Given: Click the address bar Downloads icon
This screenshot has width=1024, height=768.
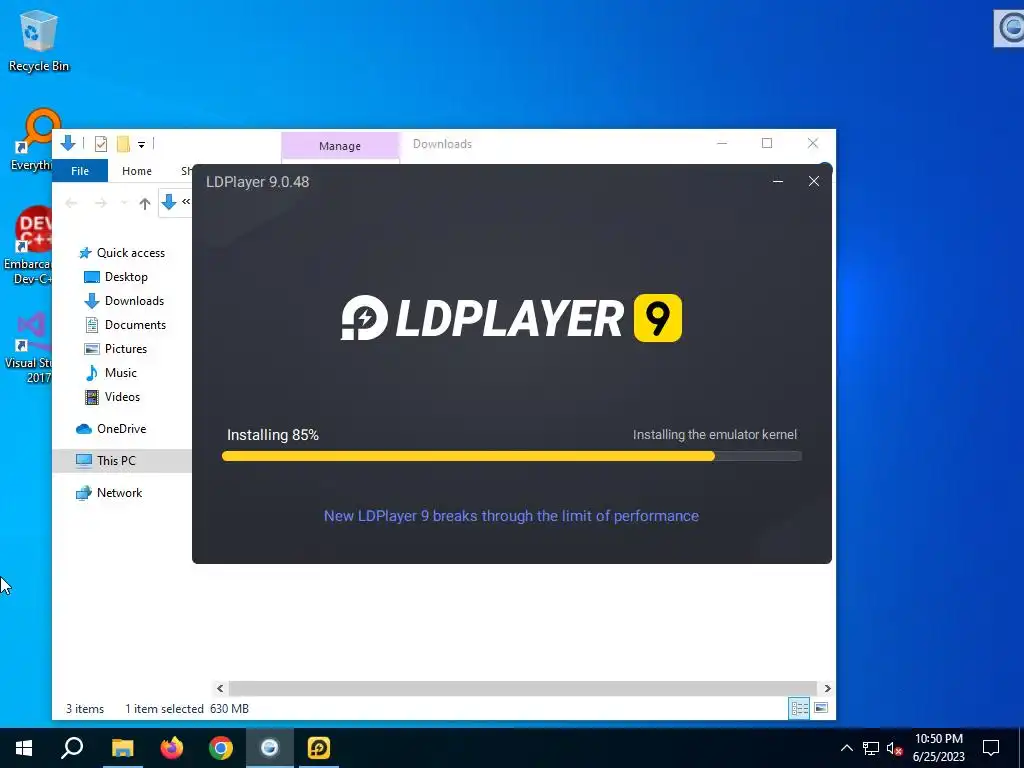Looking at the screenshot, I should pyautogui.click(x=168, y=202).
